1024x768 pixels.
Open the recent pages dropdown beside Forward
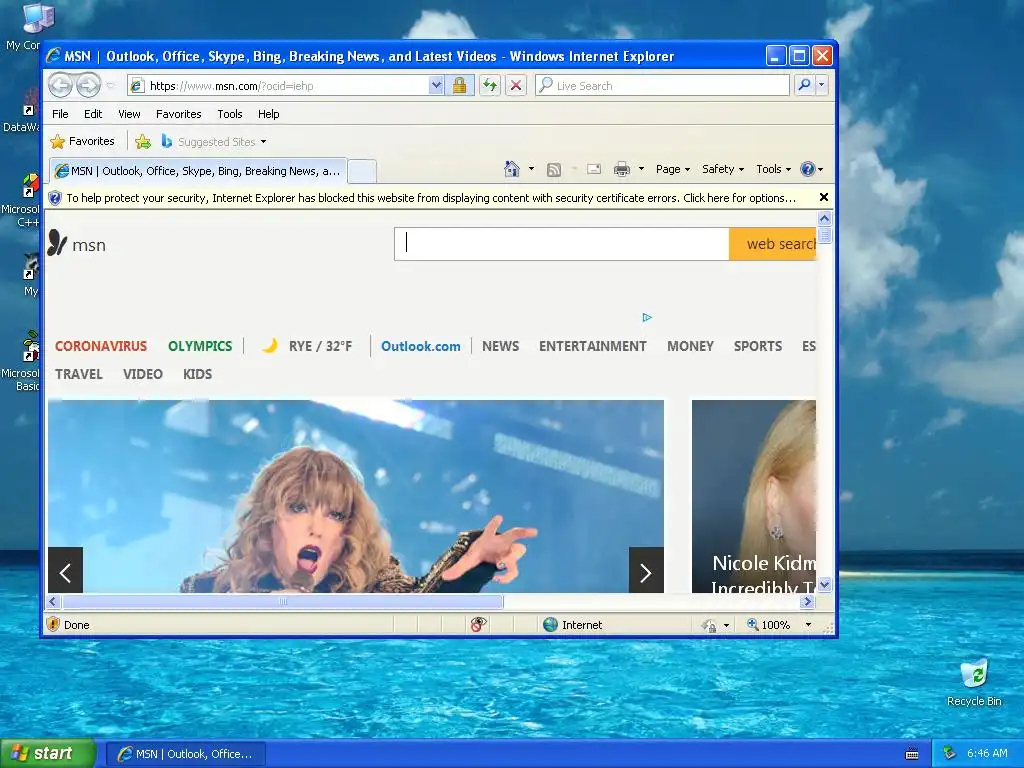[x=110, y=86]
